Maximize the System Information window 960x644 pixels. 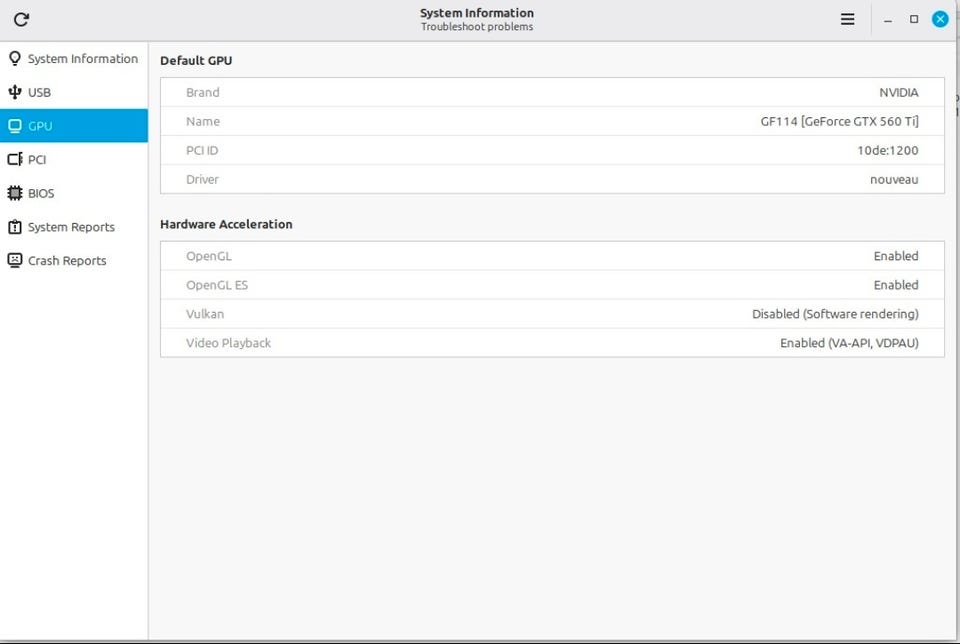pyautogui.click(x=914, y=20)
